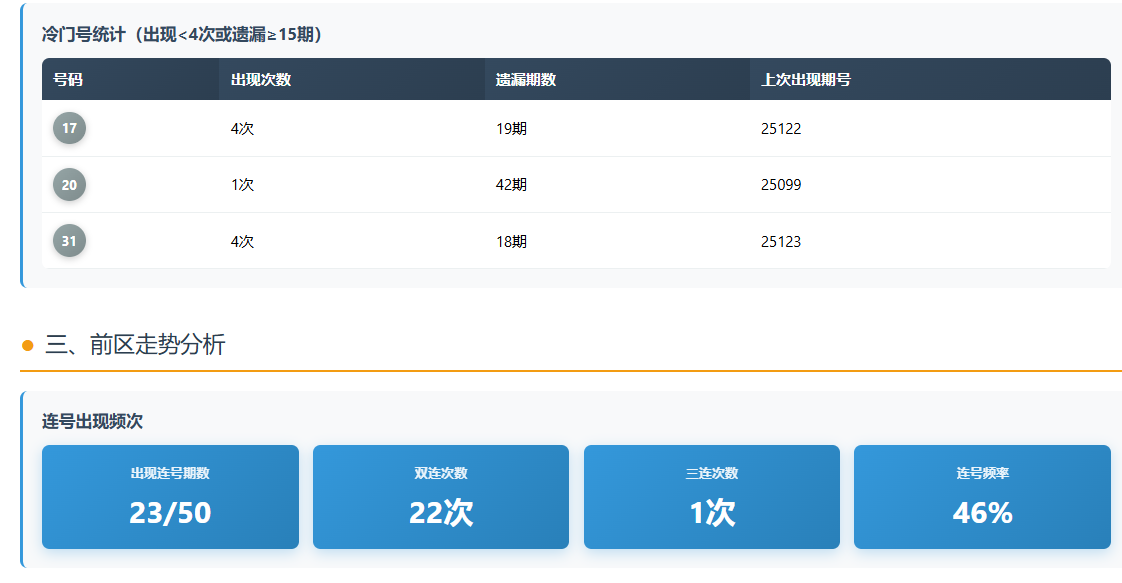1122x583 pixels.
Task: Click the 连号频率 46% card
Action: (982, 497)
